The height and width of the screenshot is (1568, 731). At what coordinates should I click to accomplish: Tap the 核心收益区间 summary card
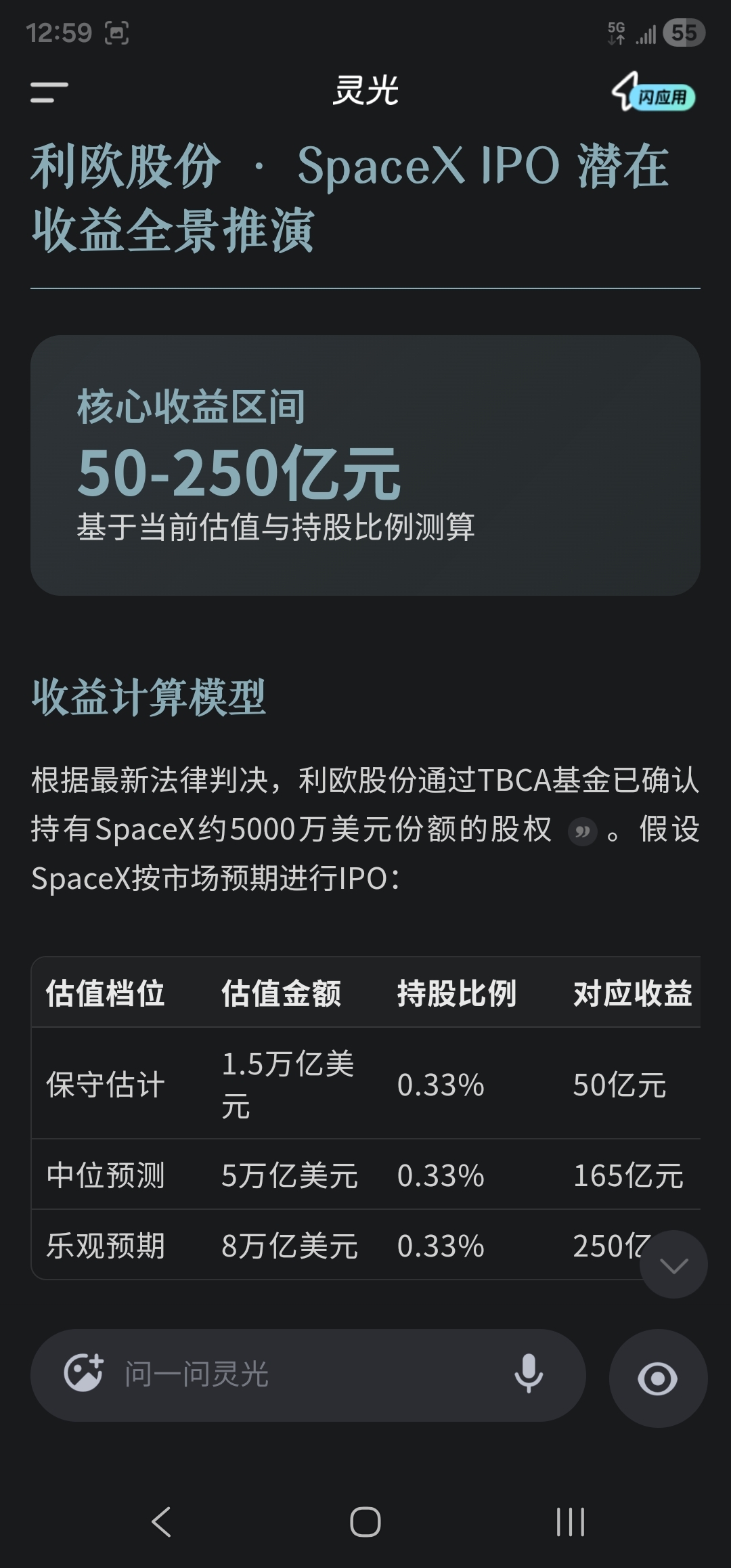(x=365, y=465)
